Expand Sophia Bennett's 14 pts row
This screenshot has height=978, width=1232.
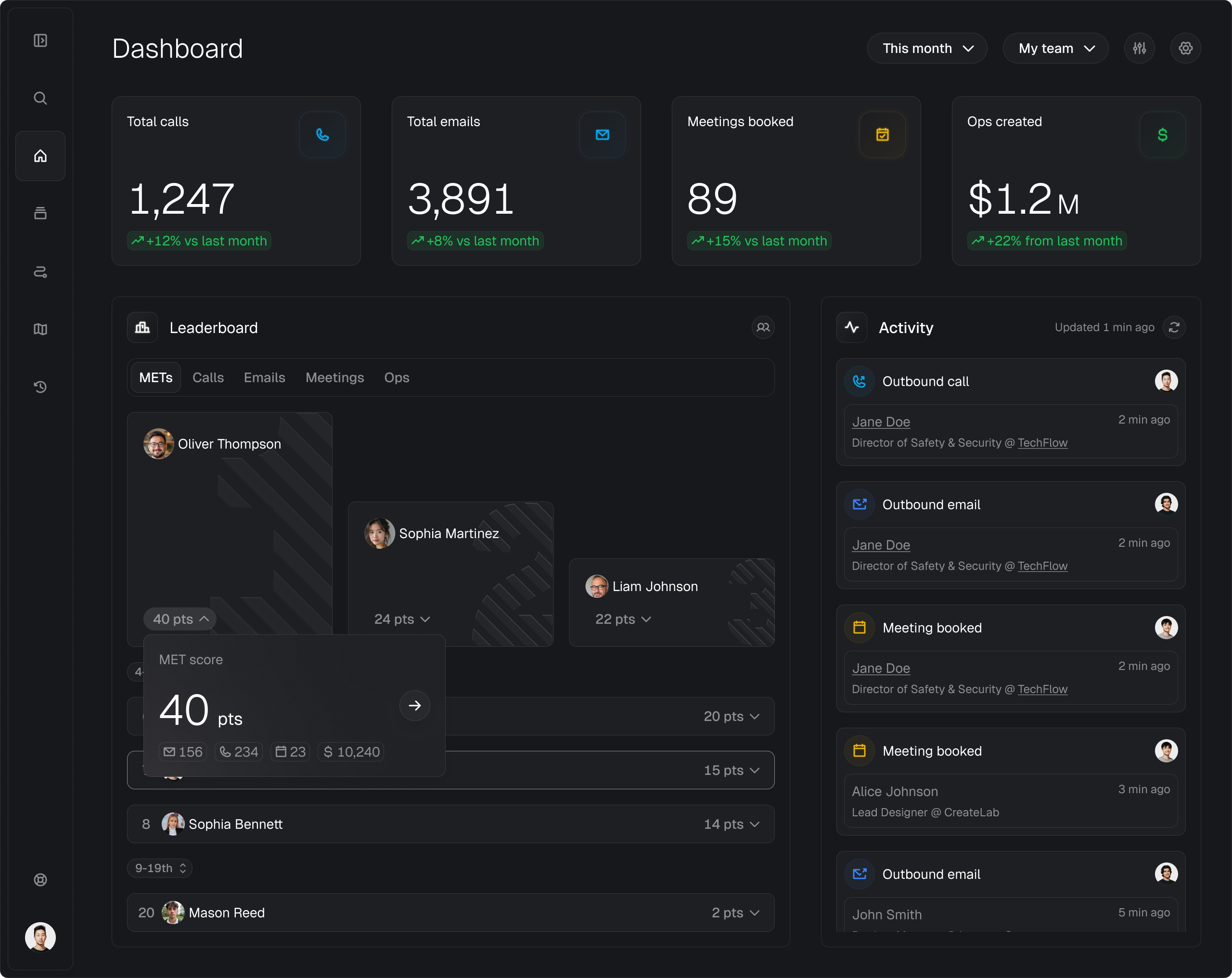[x=731, y=824]
